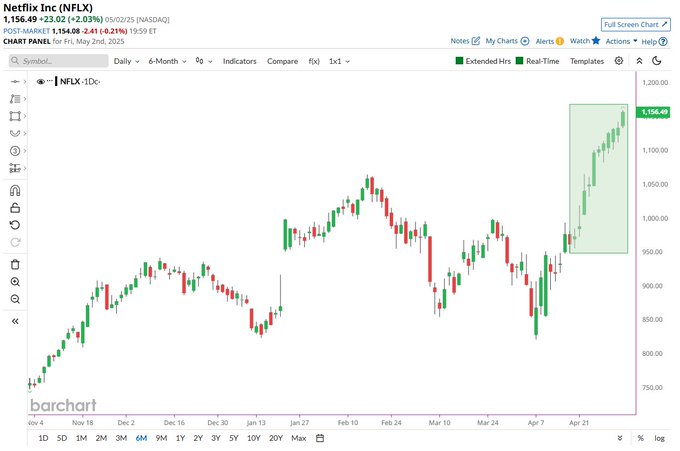The width and height of the screenshot is (680, 451).
Task: Collapse the toolbar with double up arrows
Action: [639, 61]
